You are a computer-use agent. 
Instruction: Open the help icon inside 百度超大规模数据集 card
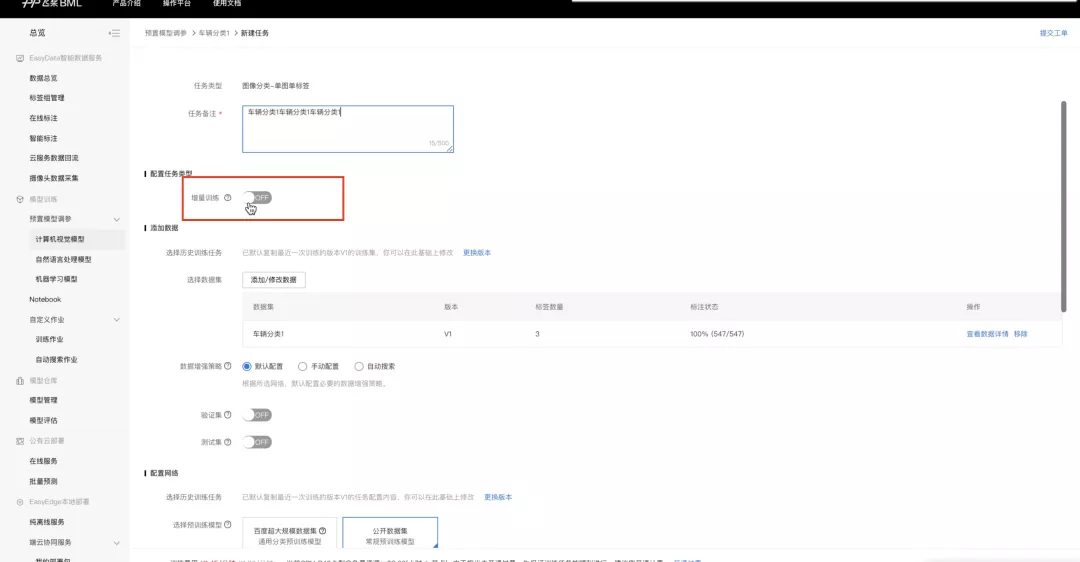[322, 530]
